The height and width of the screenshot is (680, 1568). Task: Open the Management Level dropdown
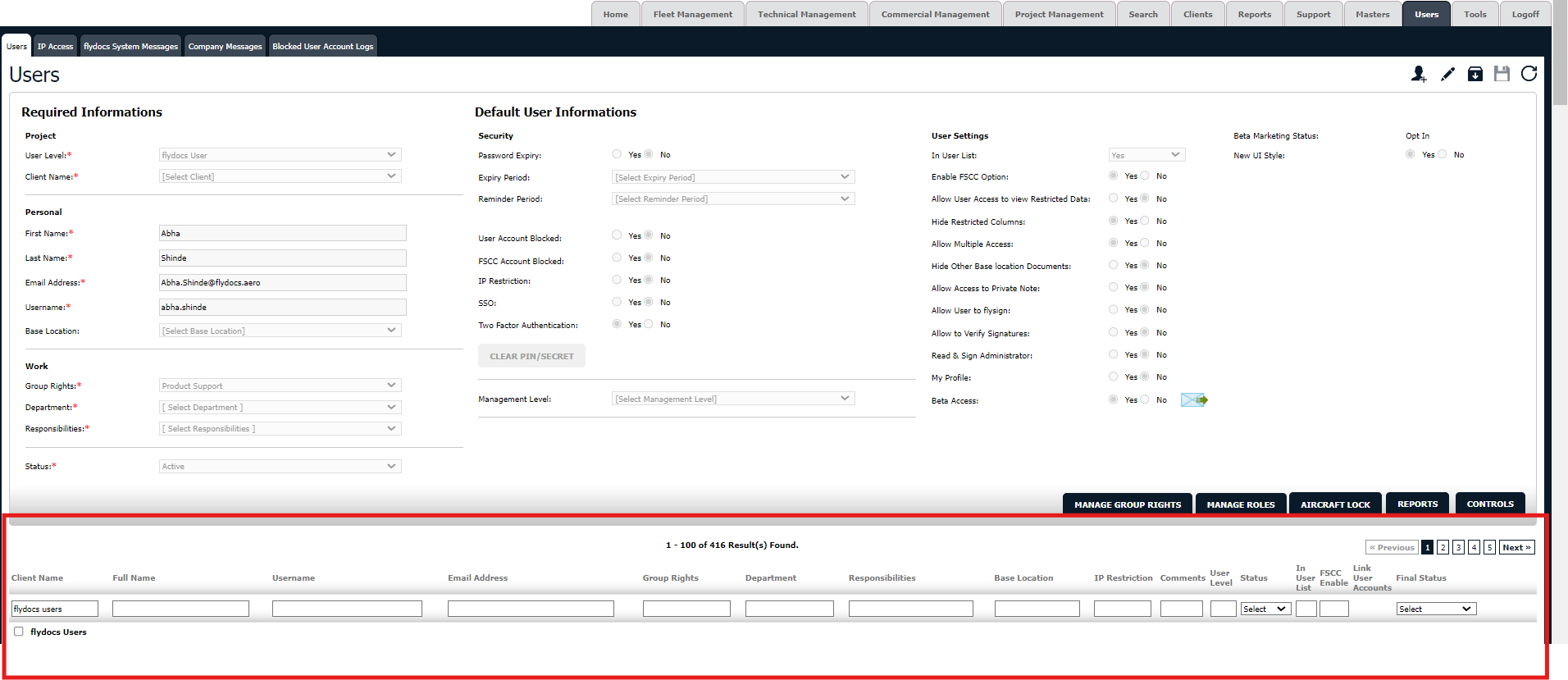734,399
